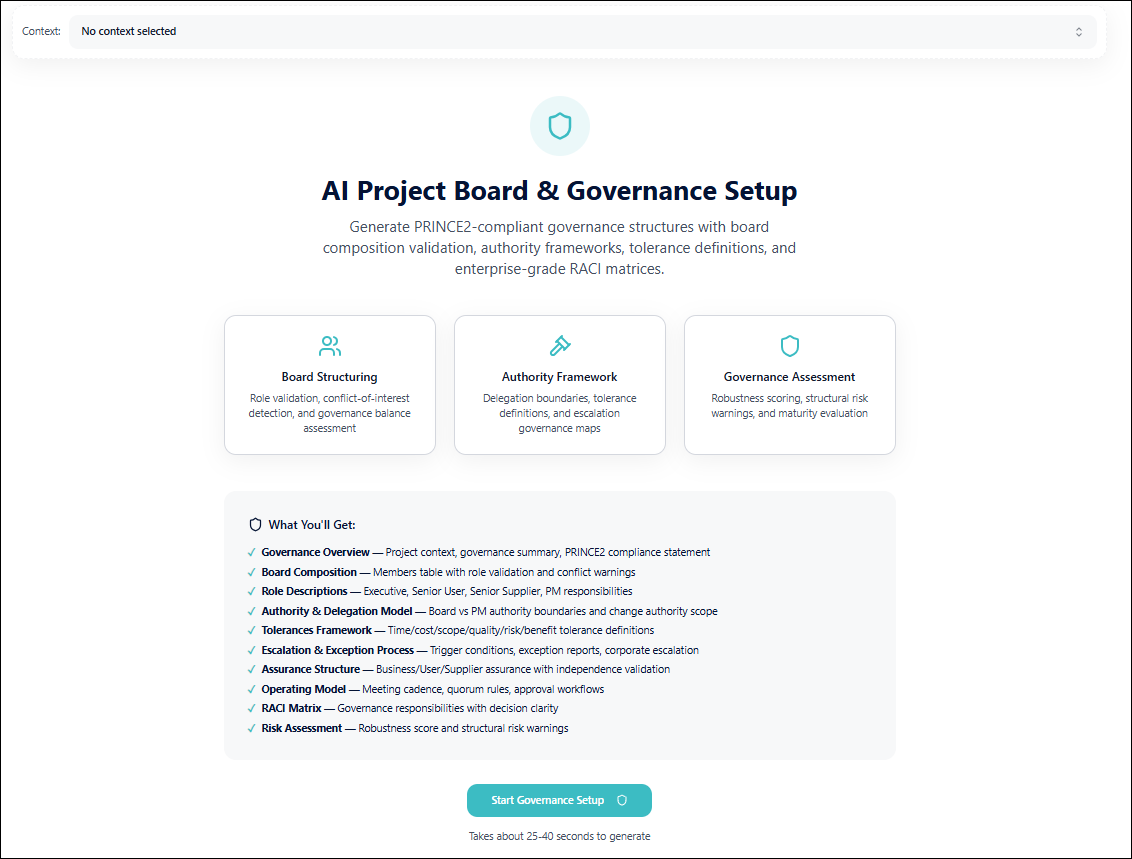The width and height of the screenshot is (1132, 859).
Task: Click Authority & Delegation Model list item text
Action: (489, 611)
